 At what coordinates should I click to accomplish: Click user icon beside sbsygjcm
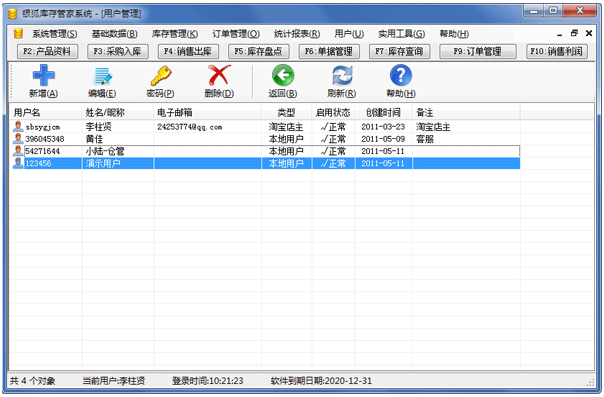(x=18, y=126)
